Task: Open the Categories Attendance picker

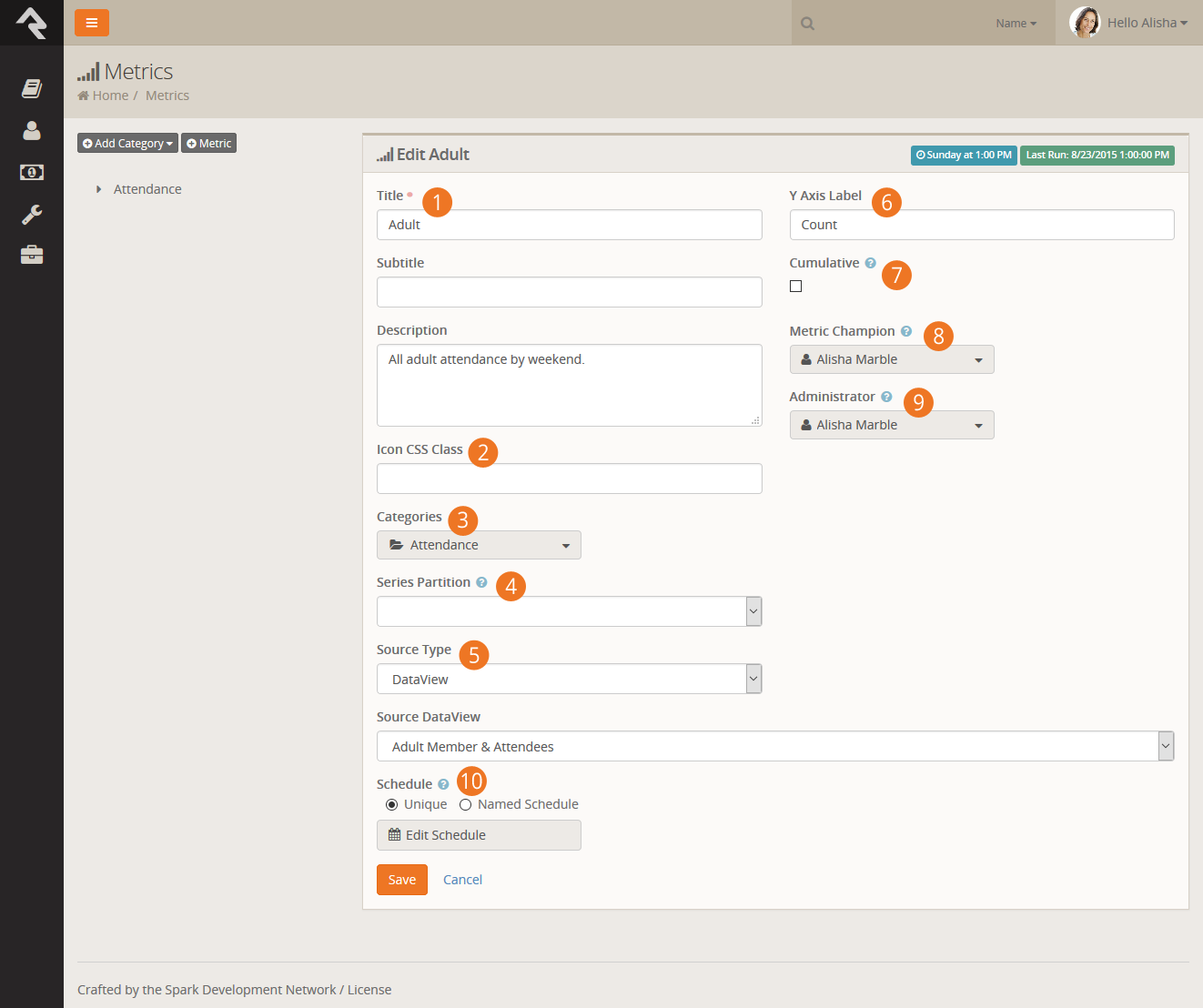Action: (x=479, y=545)
